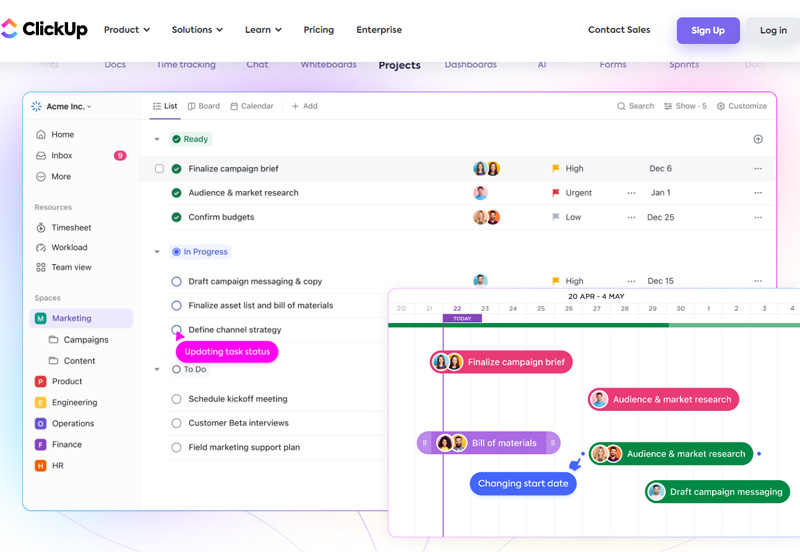800x552 pixels.
Task: Collapse the In Progress group arrow
Action: click(157, 252)
